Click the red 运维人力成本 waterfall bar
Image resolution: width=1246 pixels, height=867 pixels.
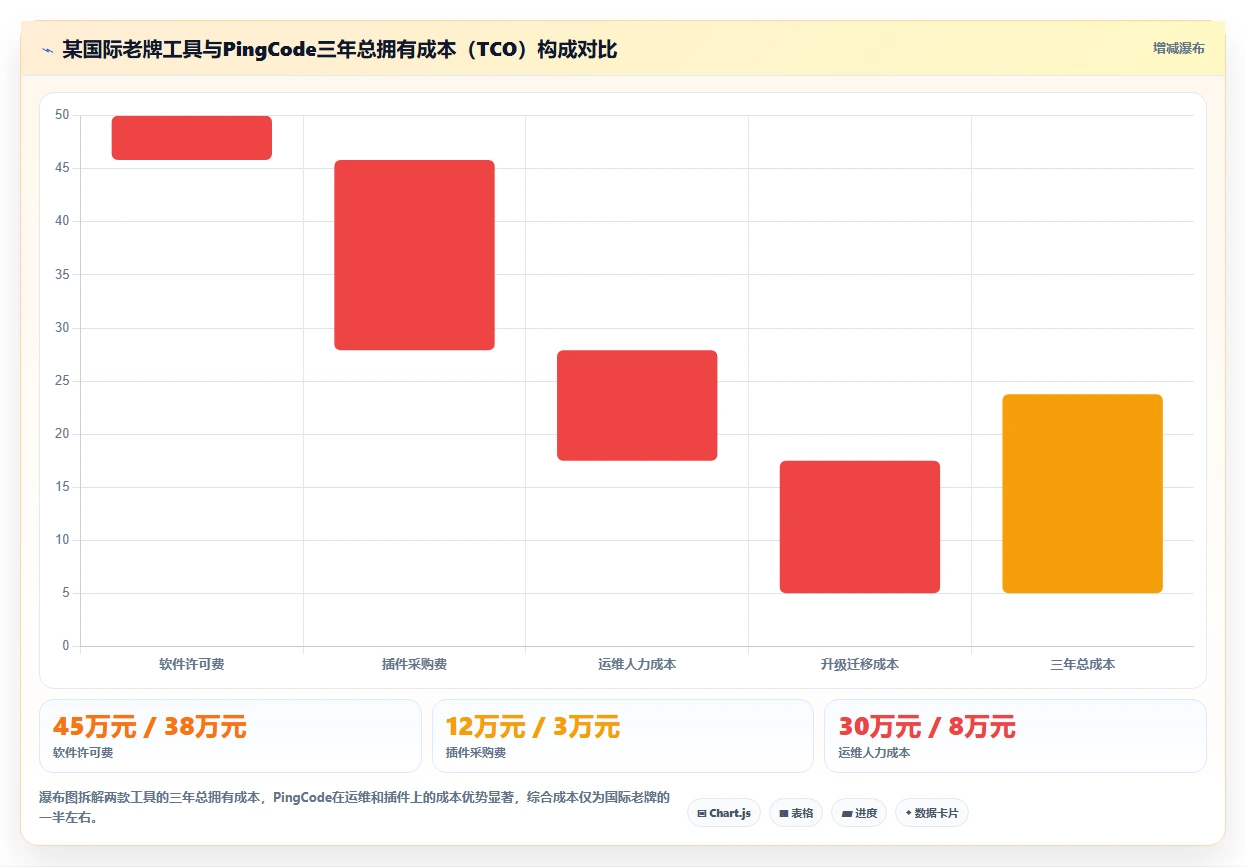(637, 405)
